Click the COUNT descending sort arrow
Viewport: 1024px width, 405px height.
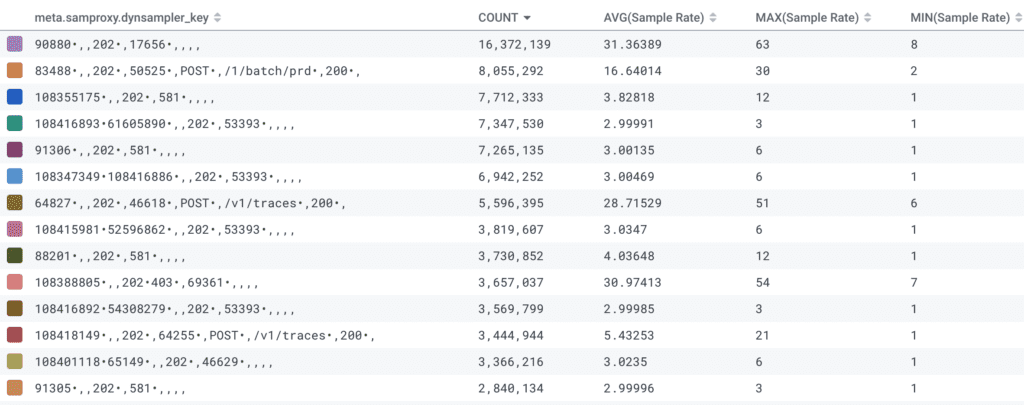click(527, 18)
